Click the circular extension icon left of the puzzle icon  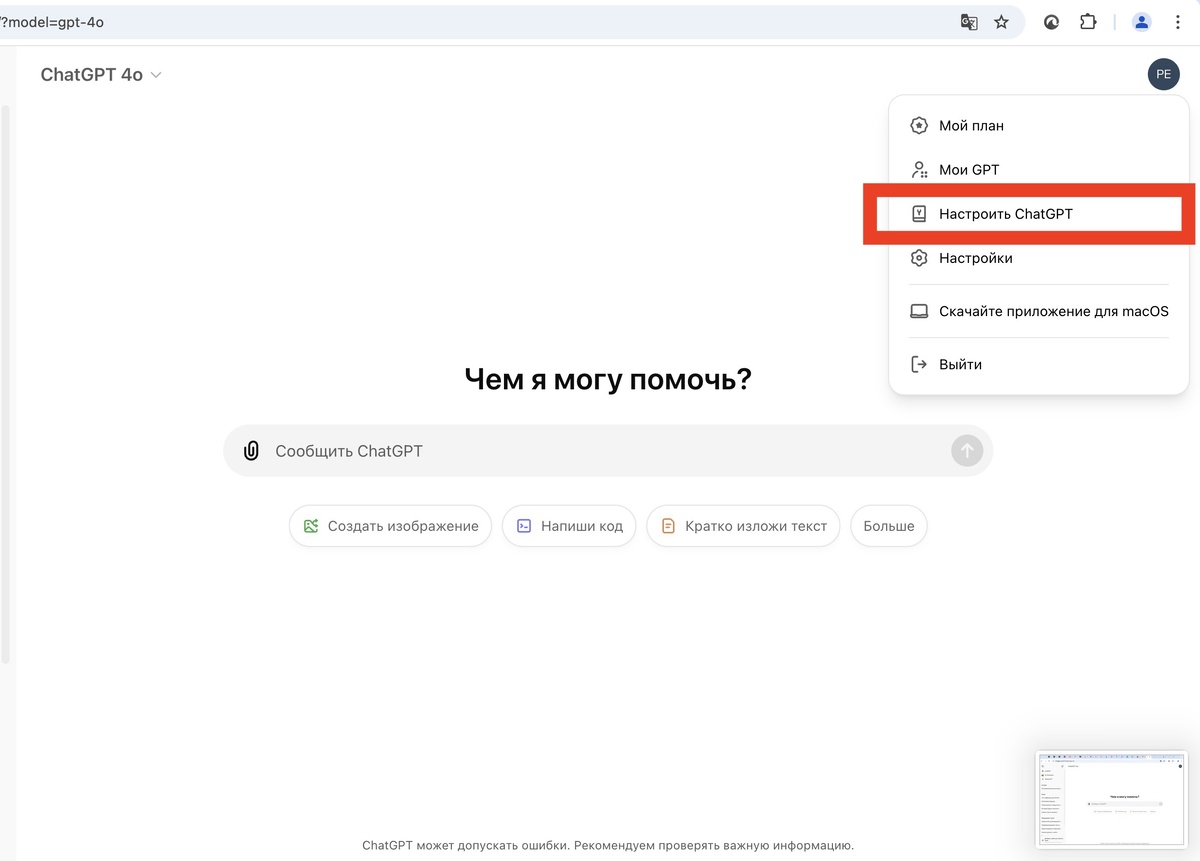(1051, 22)
